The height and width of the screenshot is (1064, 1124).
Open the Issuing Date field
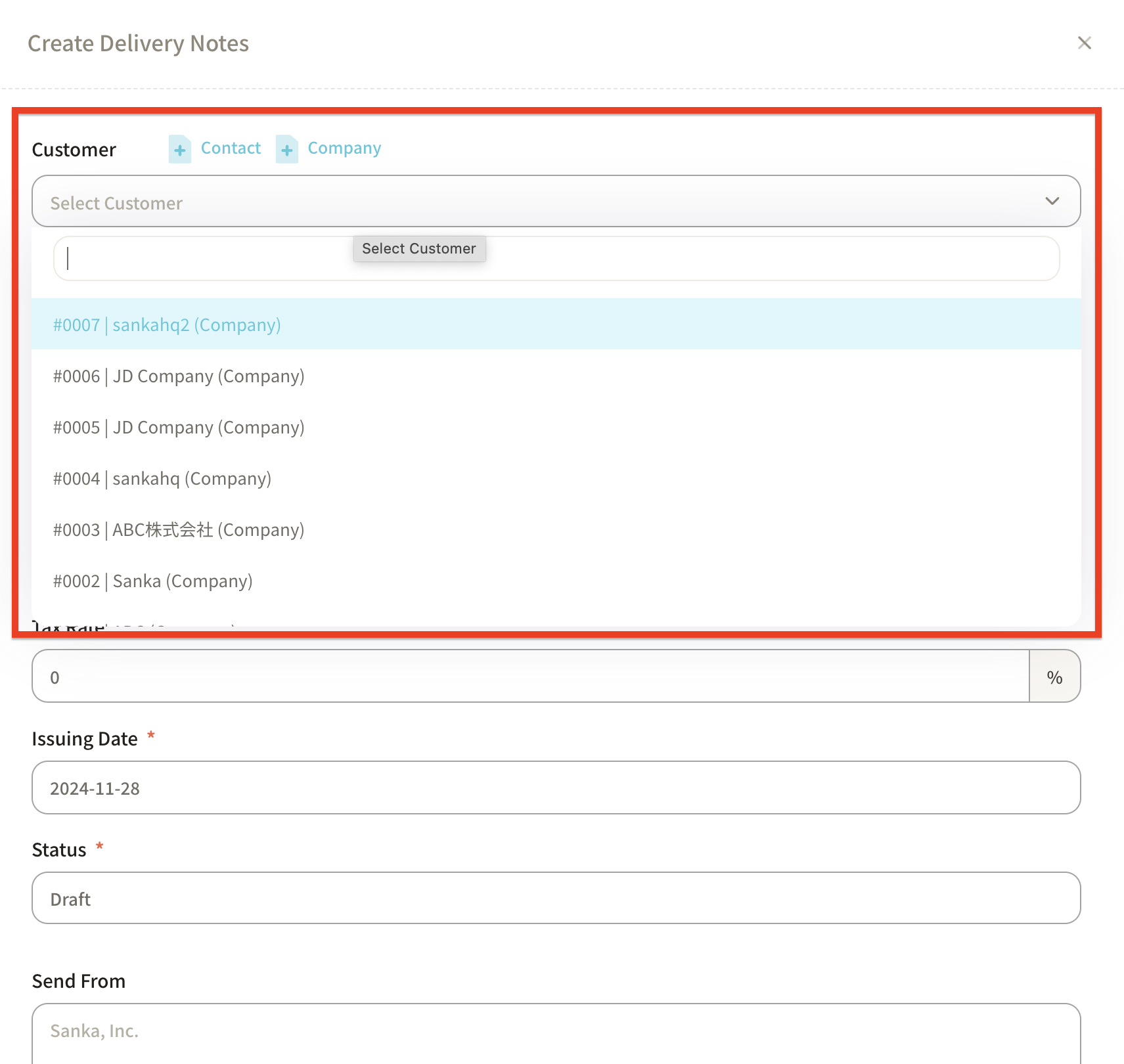(x=556, y=787)
